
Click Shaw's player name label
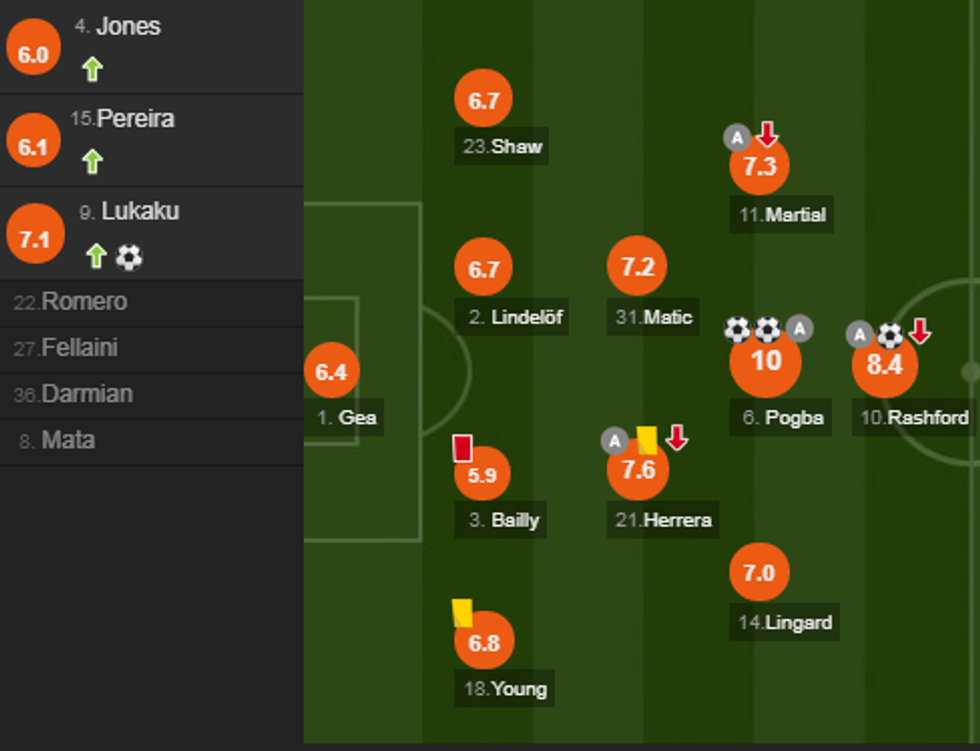point(503,147)
